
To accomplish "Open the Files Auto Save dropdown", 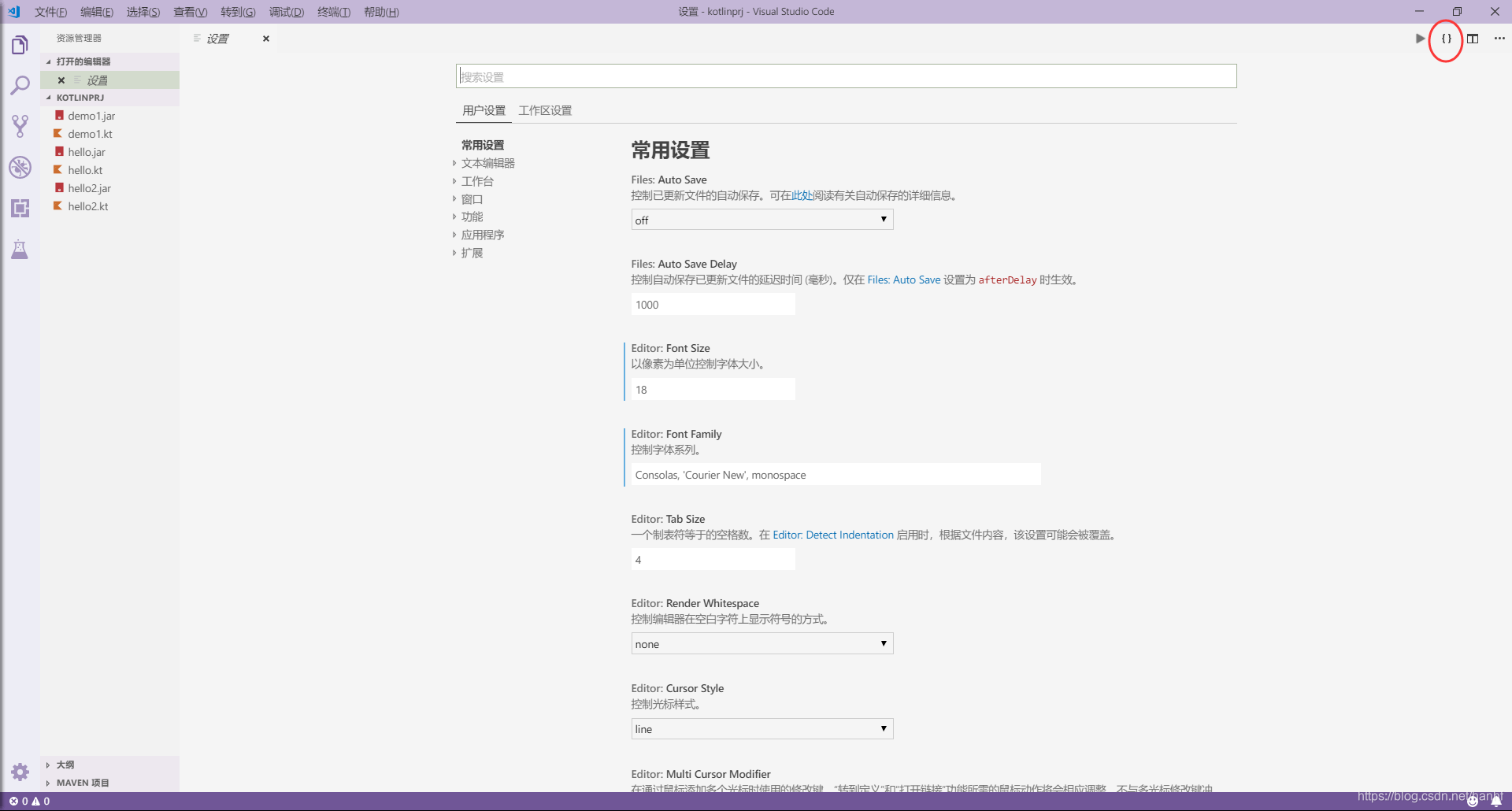I will (x=762, y=220).
